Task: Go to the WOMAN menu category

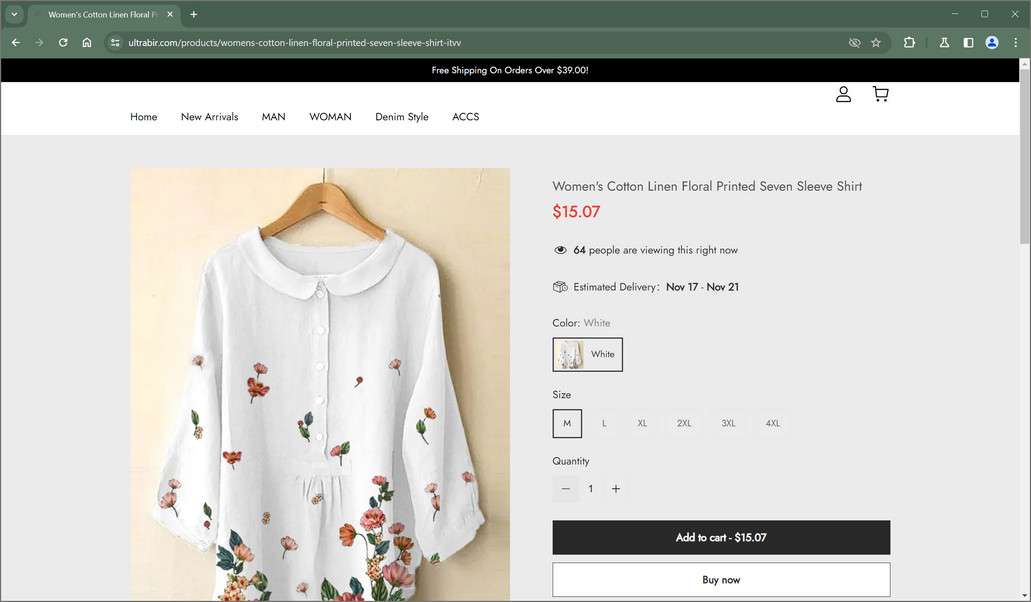Action: [330, 117]
